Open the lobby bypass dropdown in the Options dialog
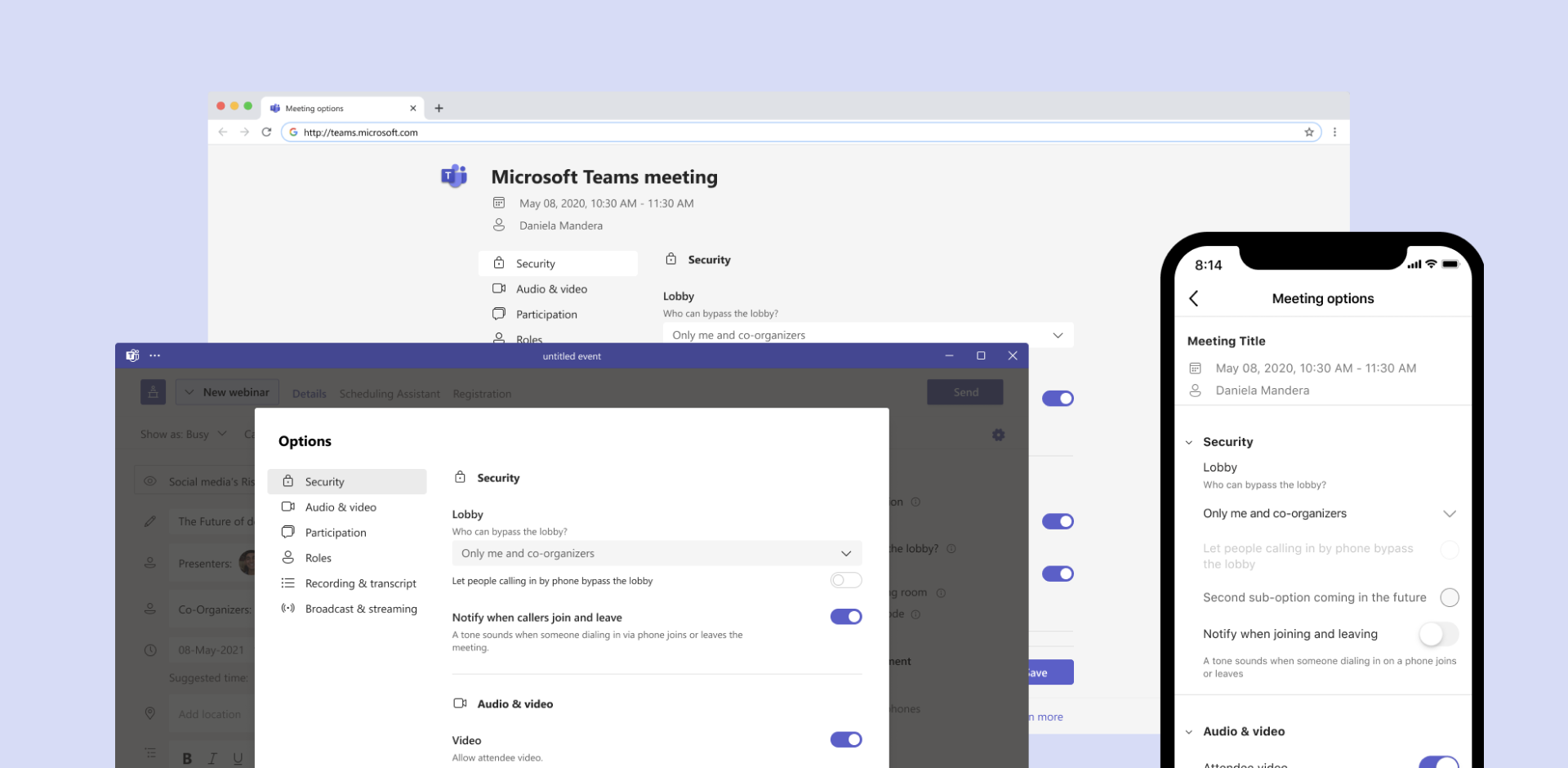1568x768 pixels. click(x=657, y=553)
